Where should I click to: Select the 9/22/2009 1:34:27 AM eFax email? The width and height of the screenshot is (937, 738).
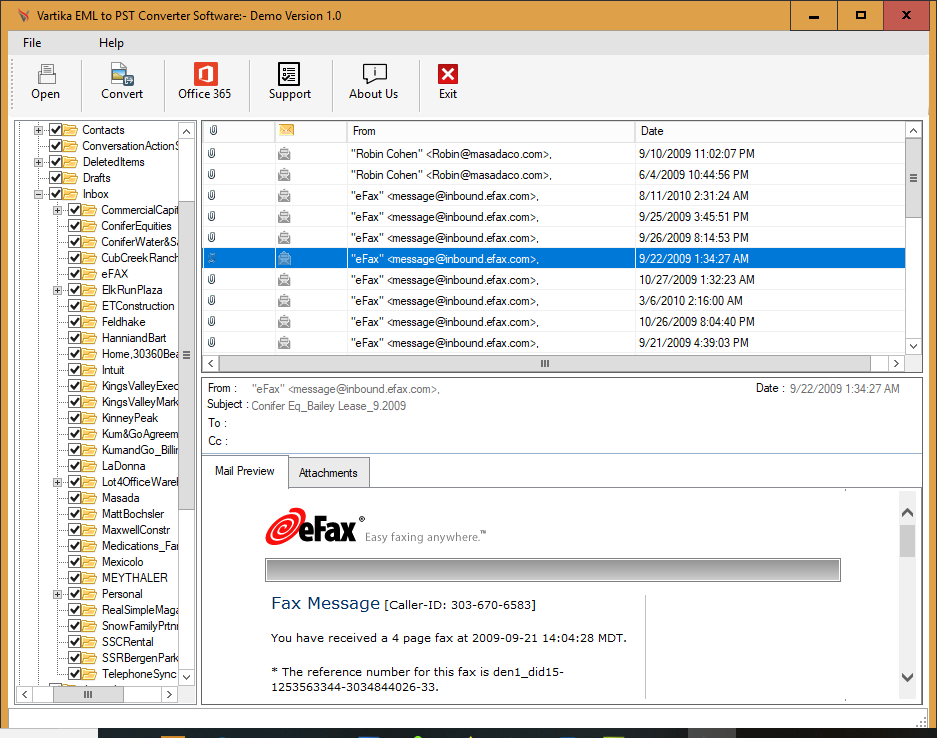[554, 259]
